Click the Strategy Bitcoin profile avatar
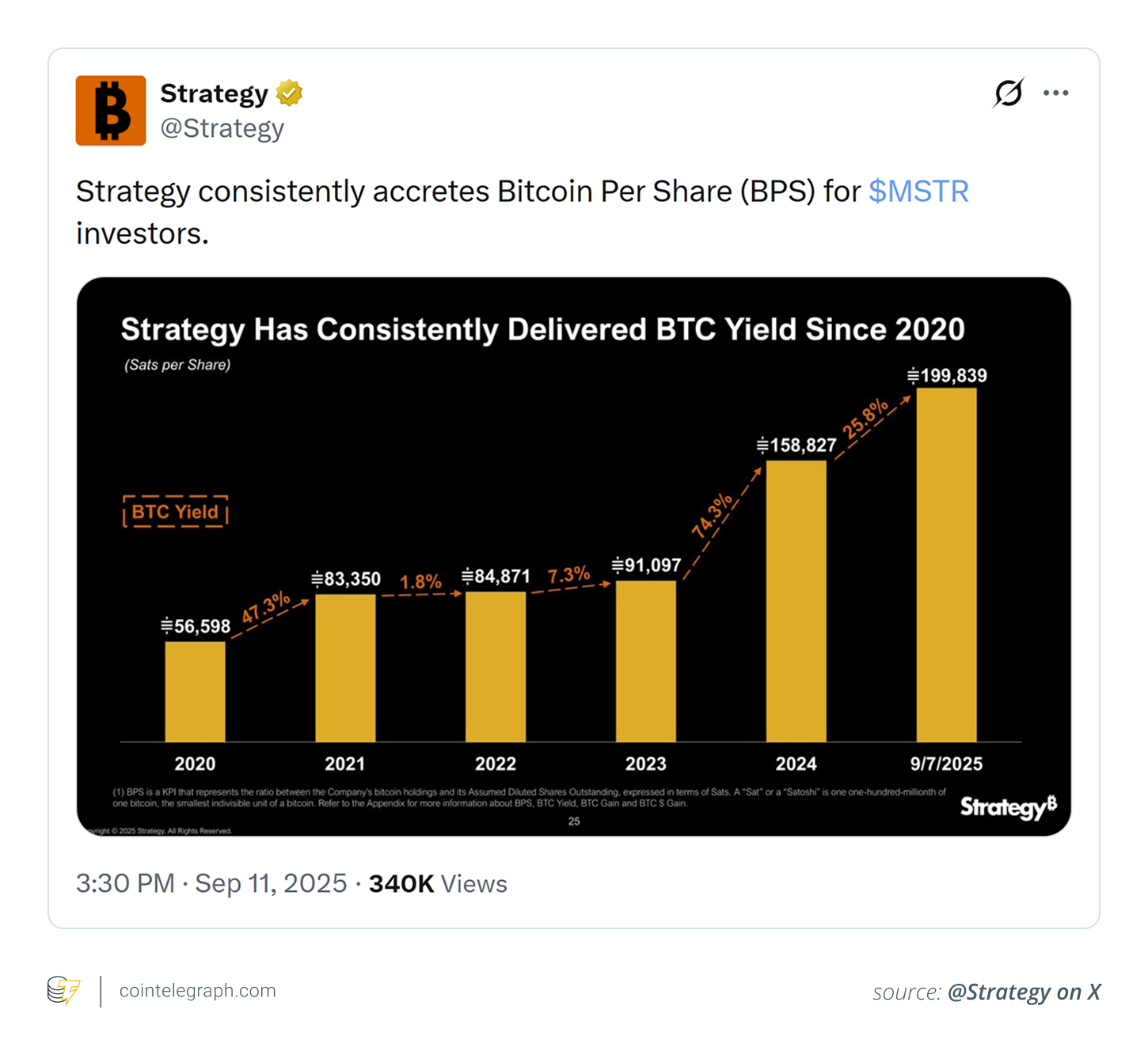The image size is (1148, 1055). click(110, 110)
